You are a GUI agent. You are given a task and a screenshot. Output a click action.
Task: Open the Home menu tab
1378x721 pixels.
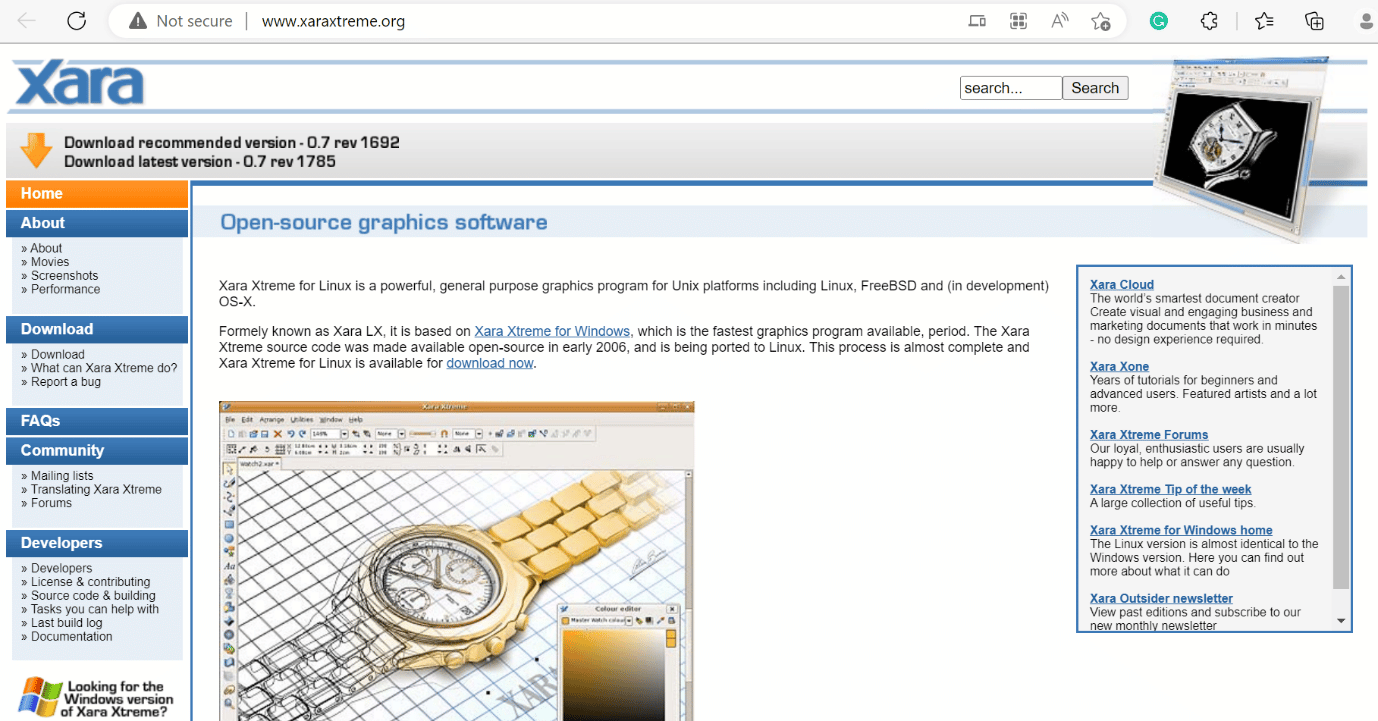(x=97, y=194)
